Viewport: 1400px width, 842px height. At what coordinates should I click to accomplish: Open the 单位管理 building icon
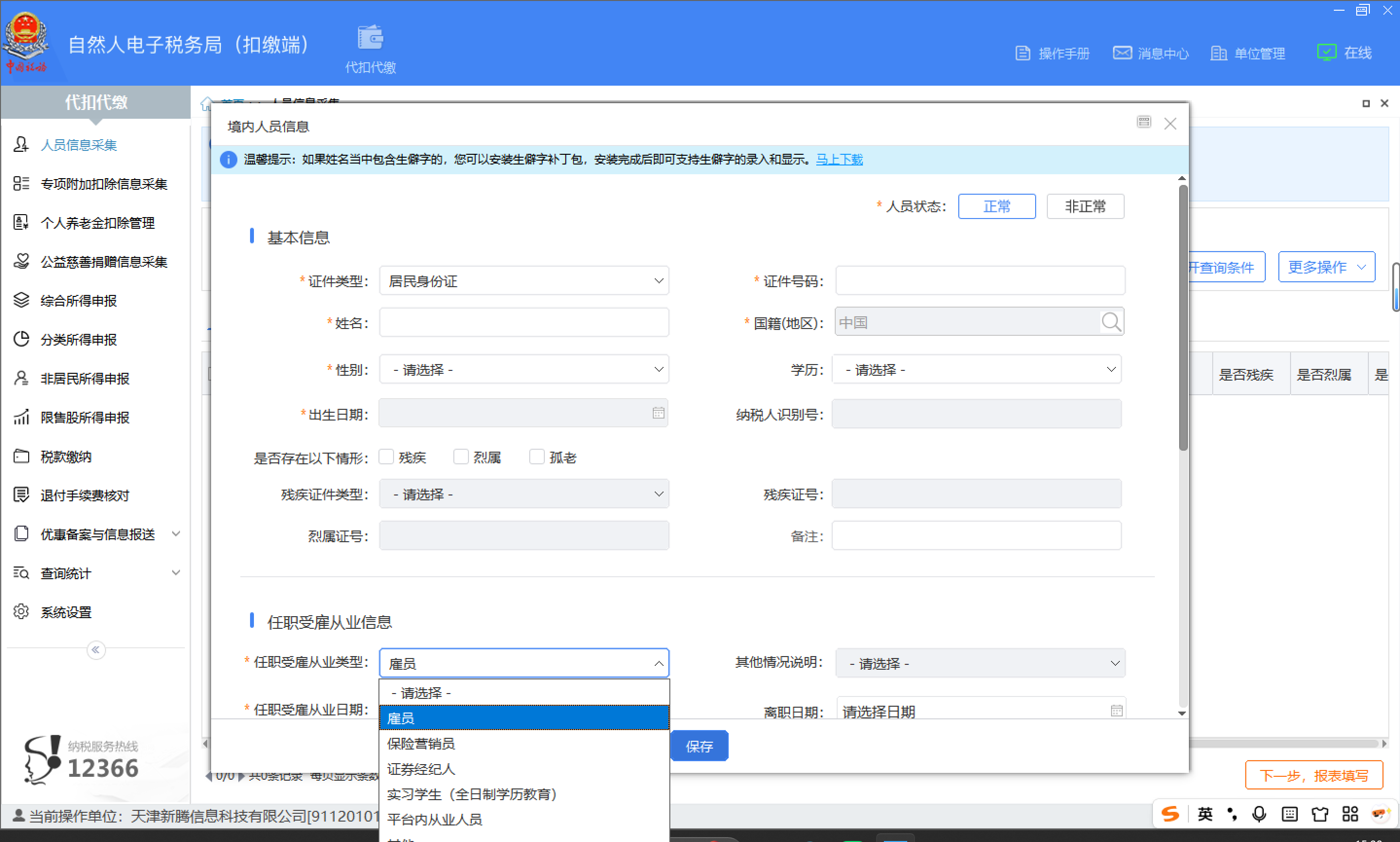1218,54
